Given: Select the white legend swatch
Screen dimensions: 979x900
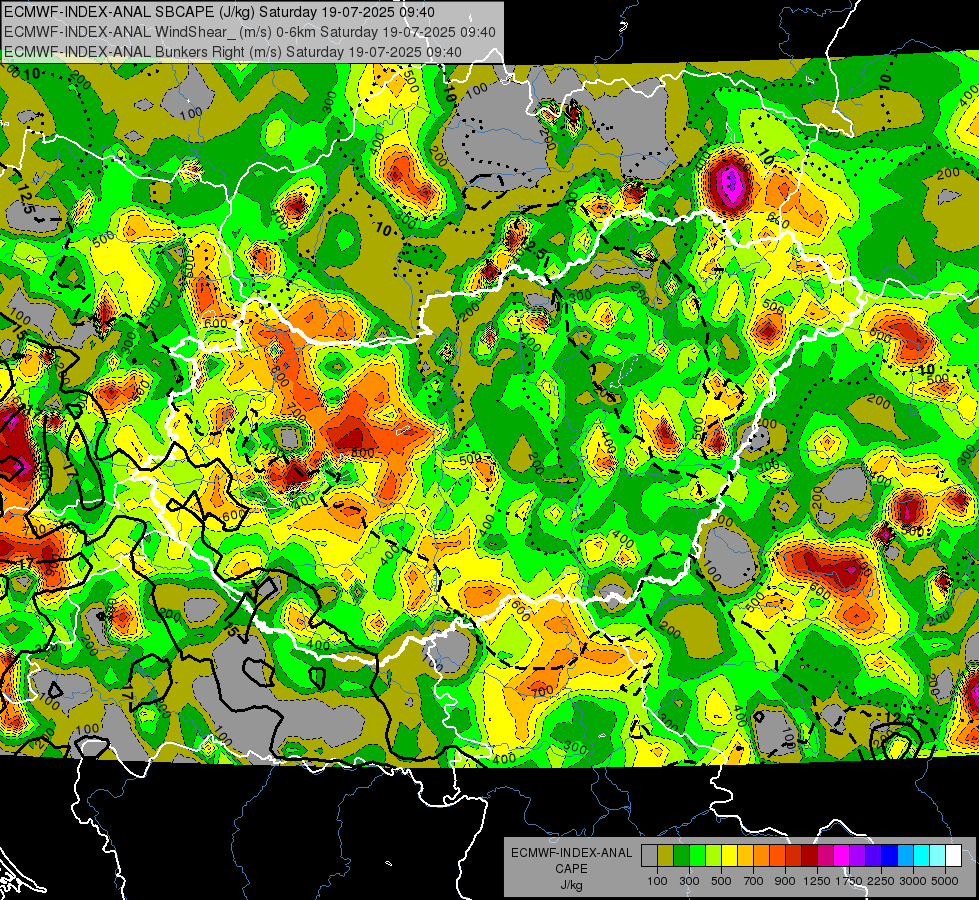Looking at the screenshot, I should coord(953,855).
